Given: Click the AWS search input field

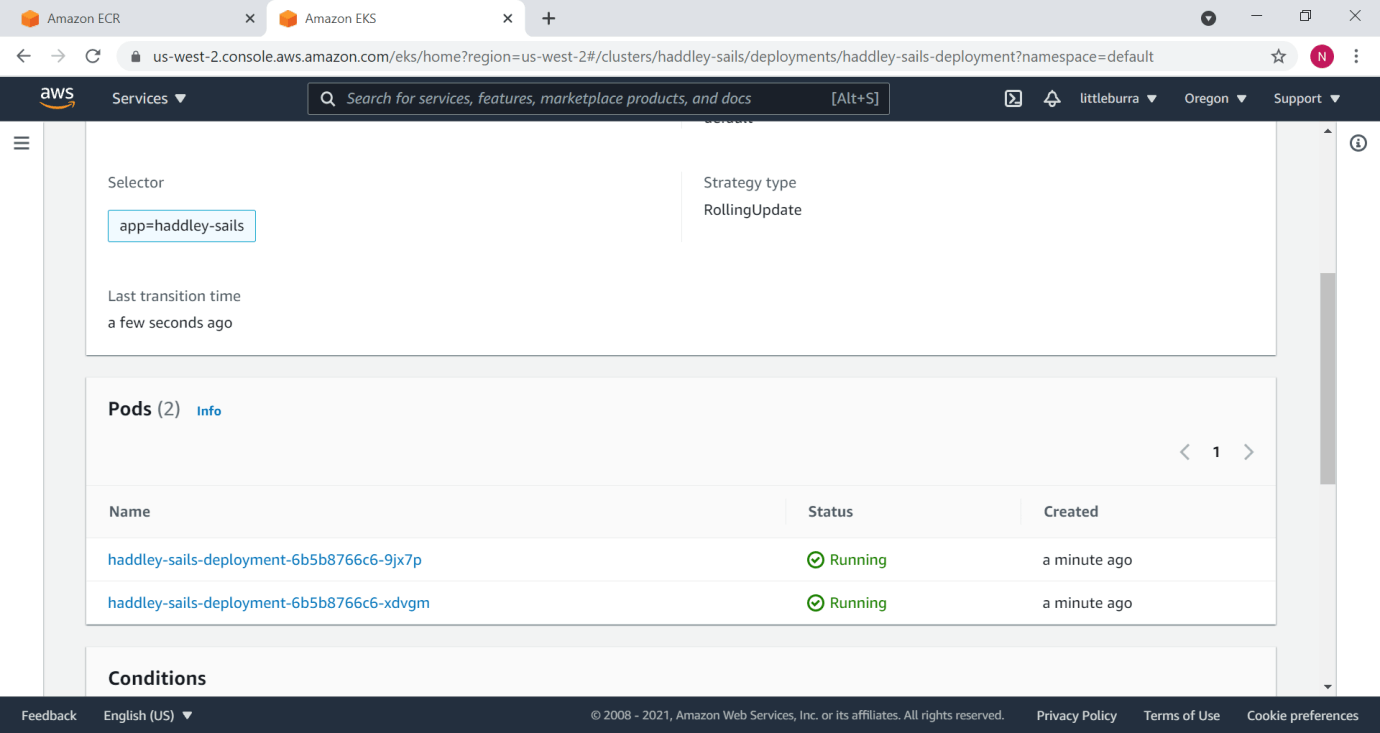Looking at the screenshot, I should point(598,98).
